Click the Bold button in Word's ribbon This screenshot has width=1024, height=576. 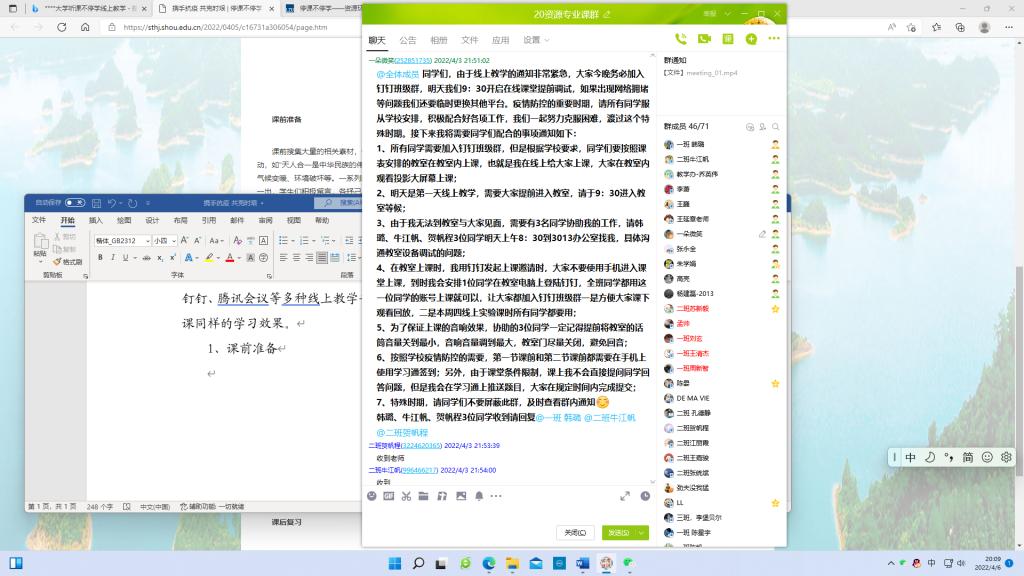tap(101, 257)
